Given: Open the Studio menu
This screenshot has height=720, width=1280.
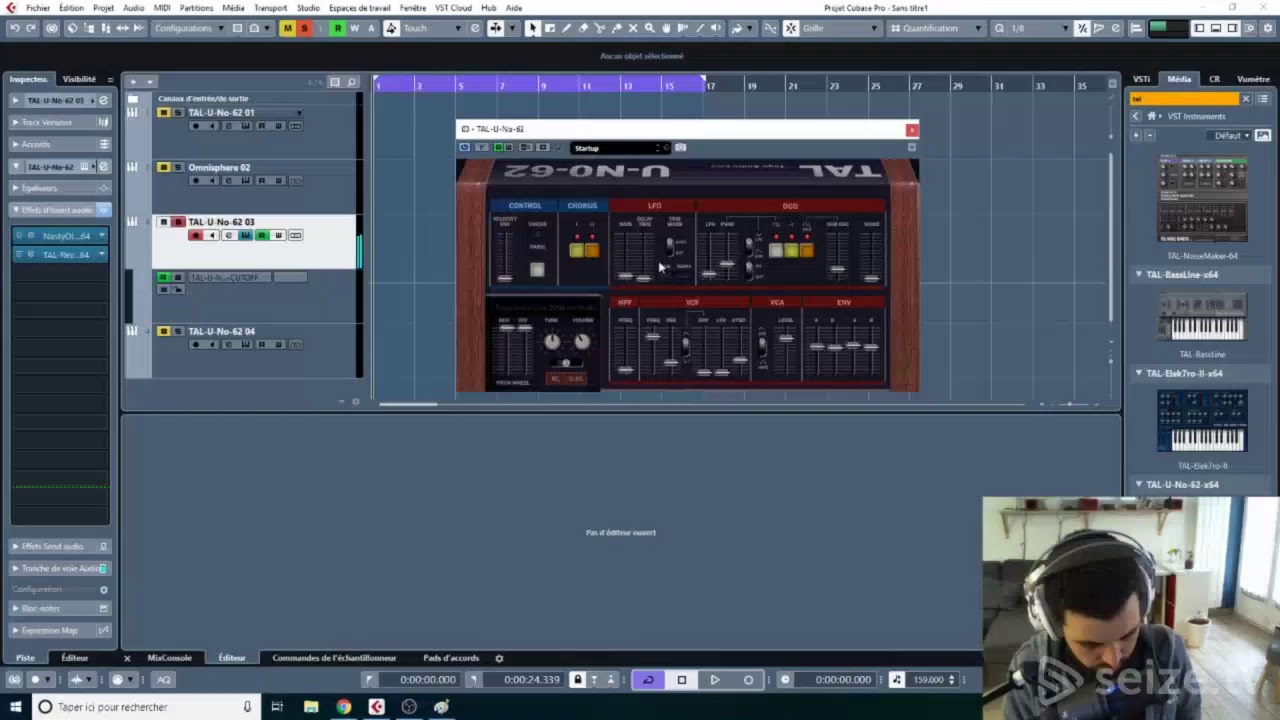Looking at the screenshot, I should (x=308, y=8).
